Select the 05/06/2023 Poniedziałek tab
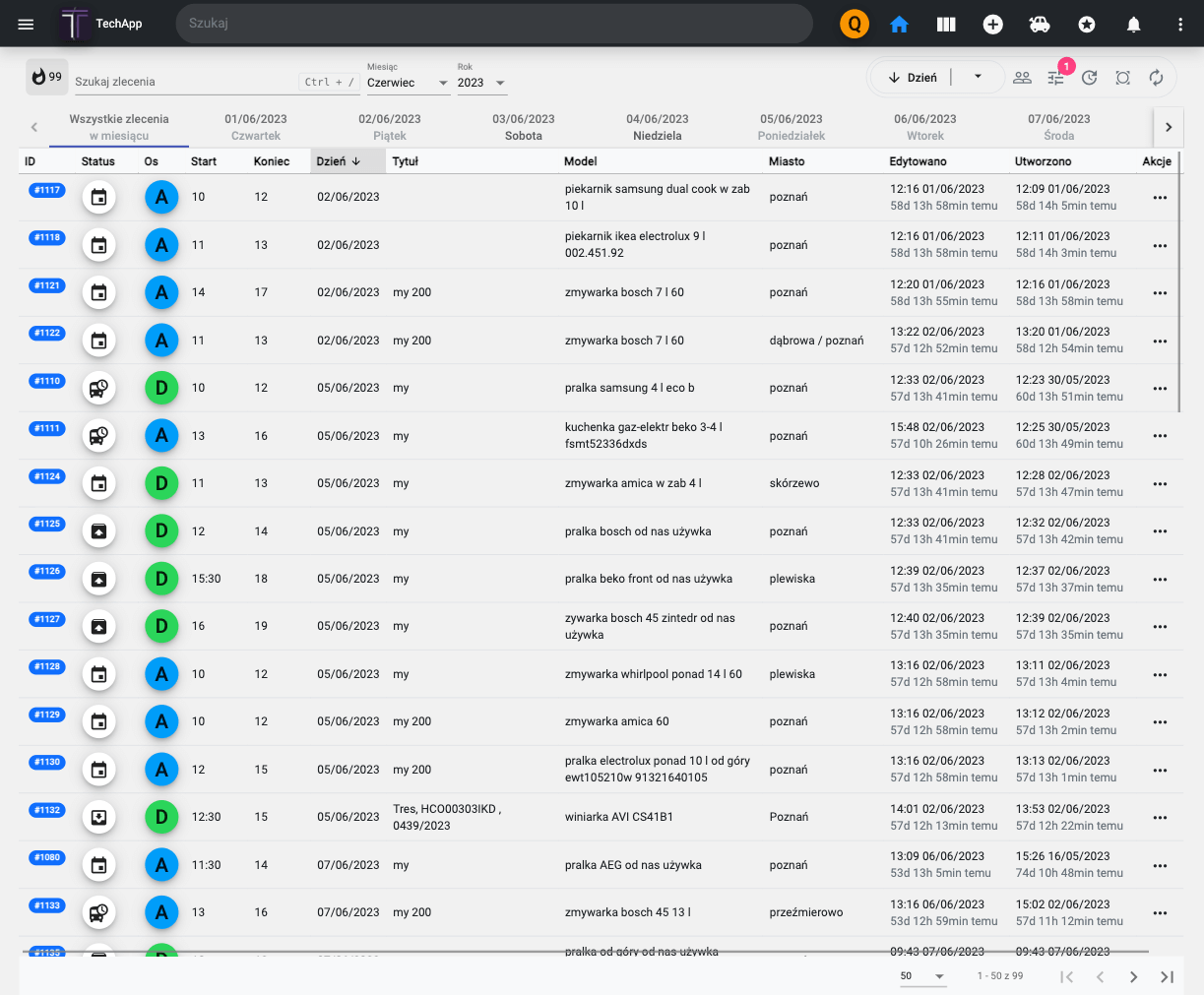1204x995 pixels. pos(792,127)
